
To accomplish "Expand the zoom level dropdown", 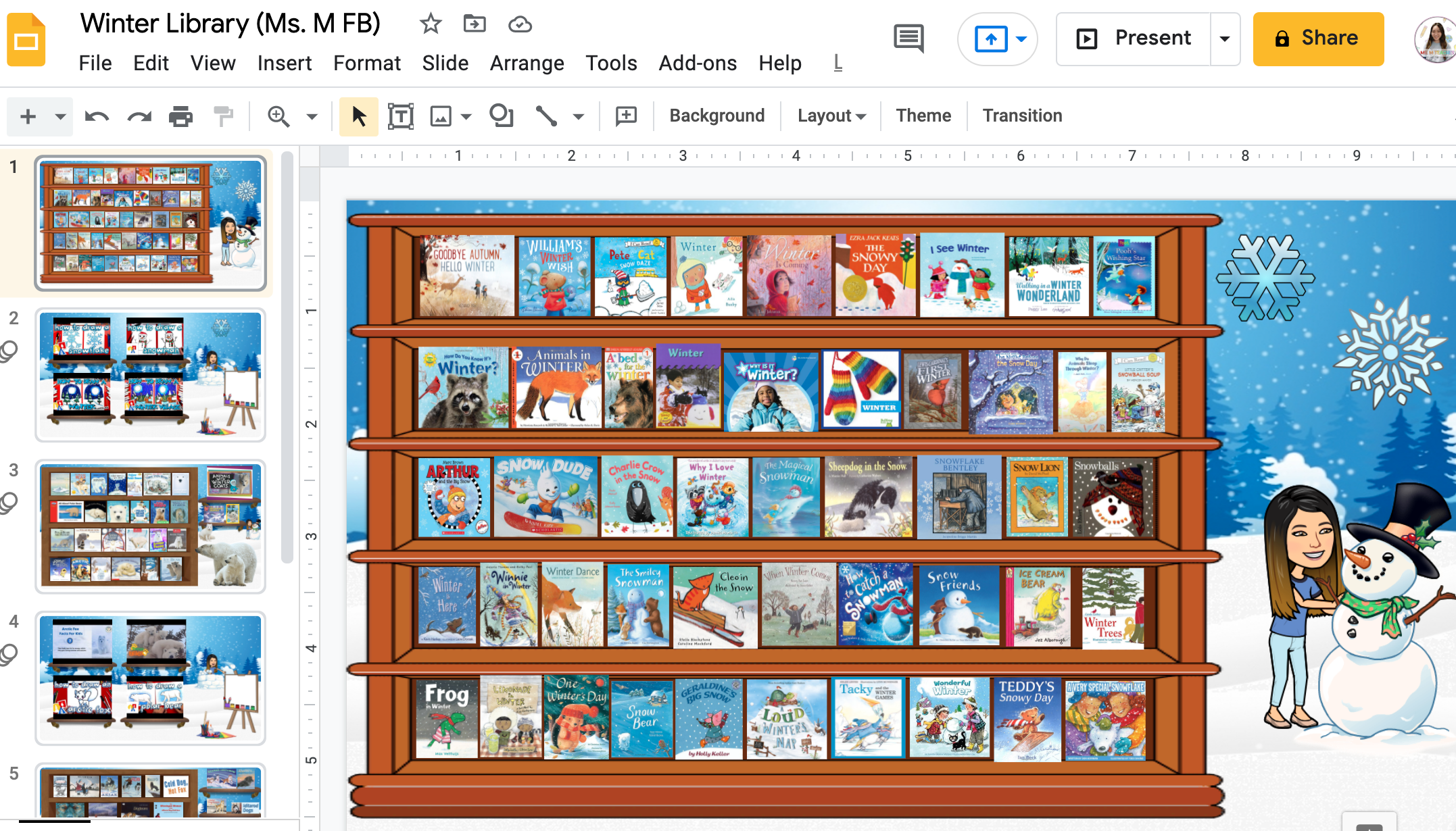I will (x=312, y=117).
